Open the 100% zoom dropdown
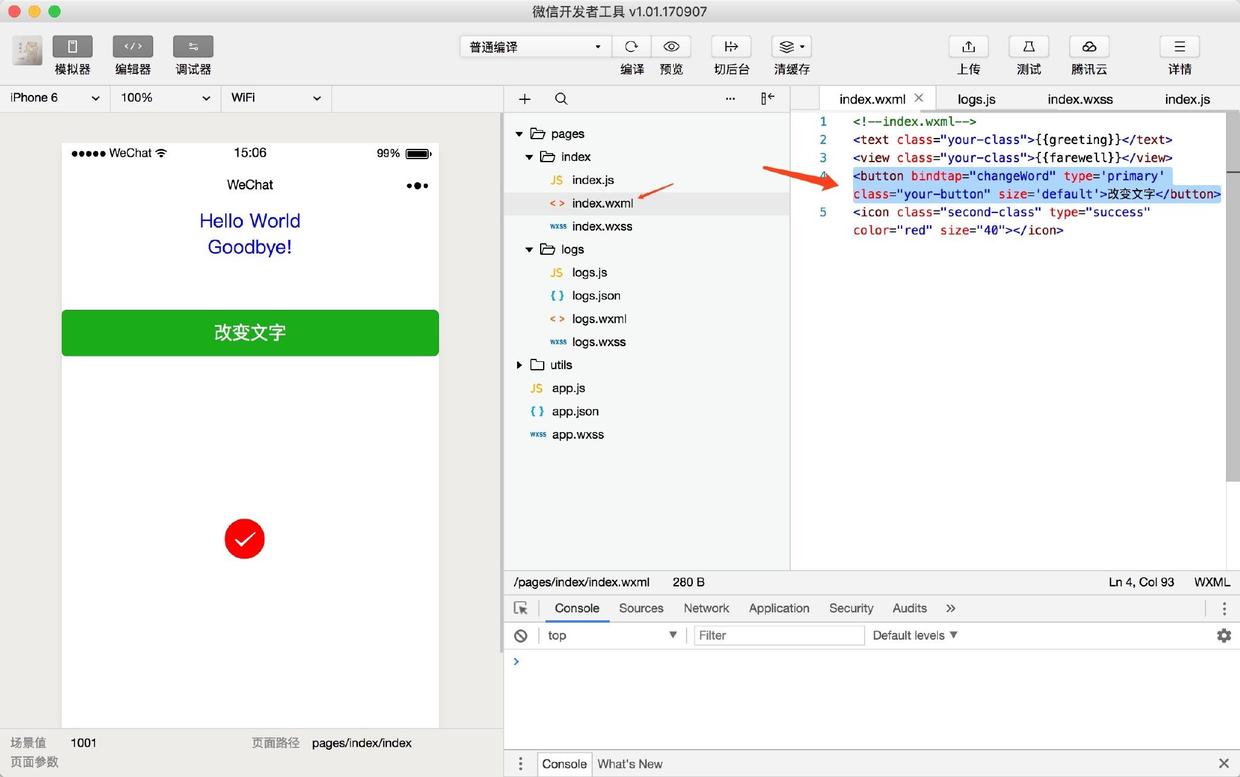Screen dimensions: 1240x777 point(165,98)
